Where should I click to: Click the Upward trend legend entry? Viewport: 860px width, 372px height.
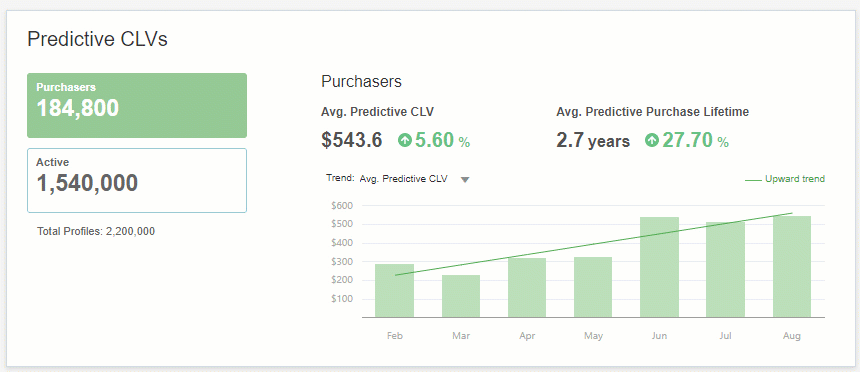pyautogui.click(x=785, y=179)
